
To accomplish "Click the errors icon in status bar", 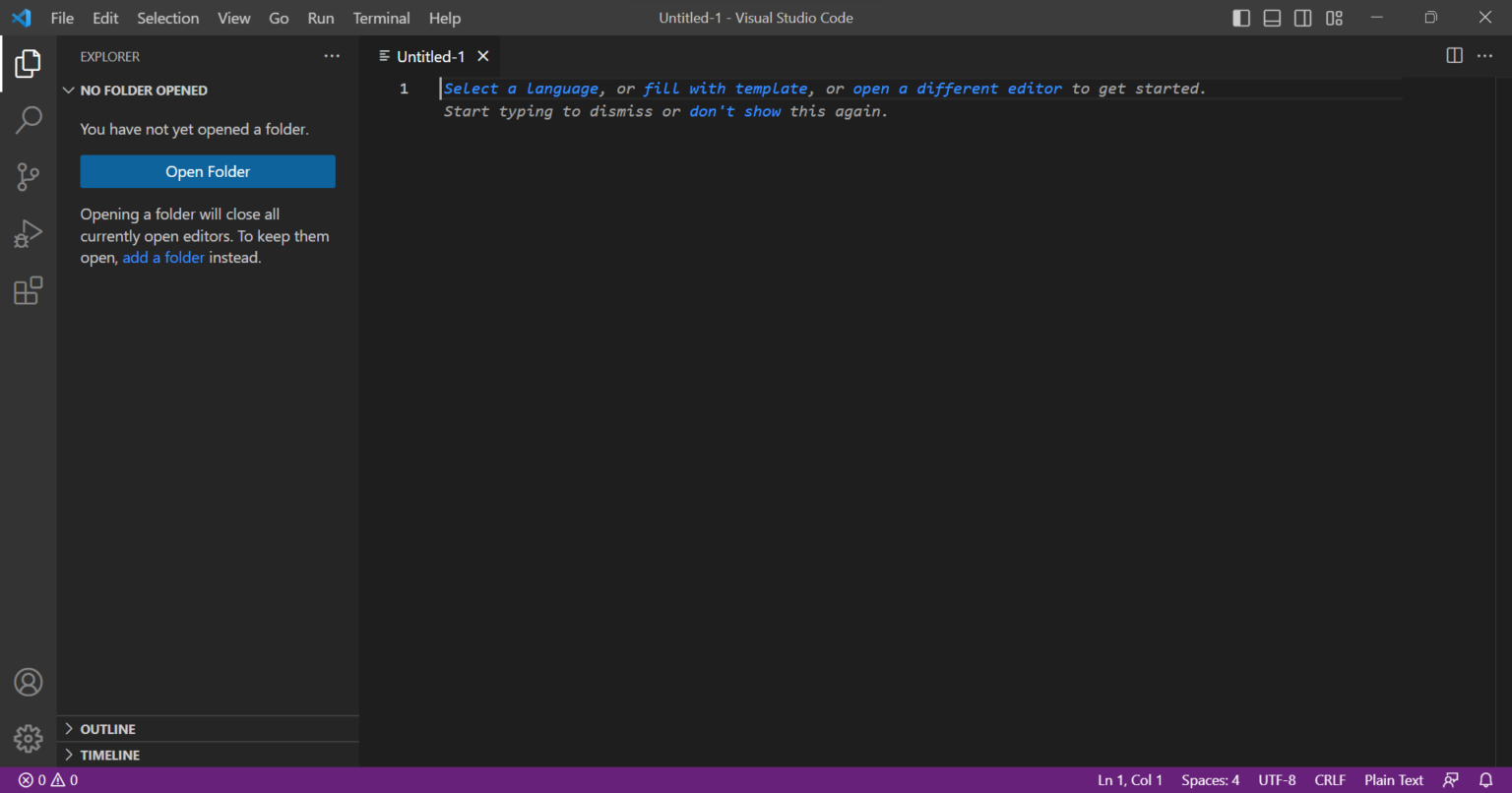I will click(x=26, y=780).
